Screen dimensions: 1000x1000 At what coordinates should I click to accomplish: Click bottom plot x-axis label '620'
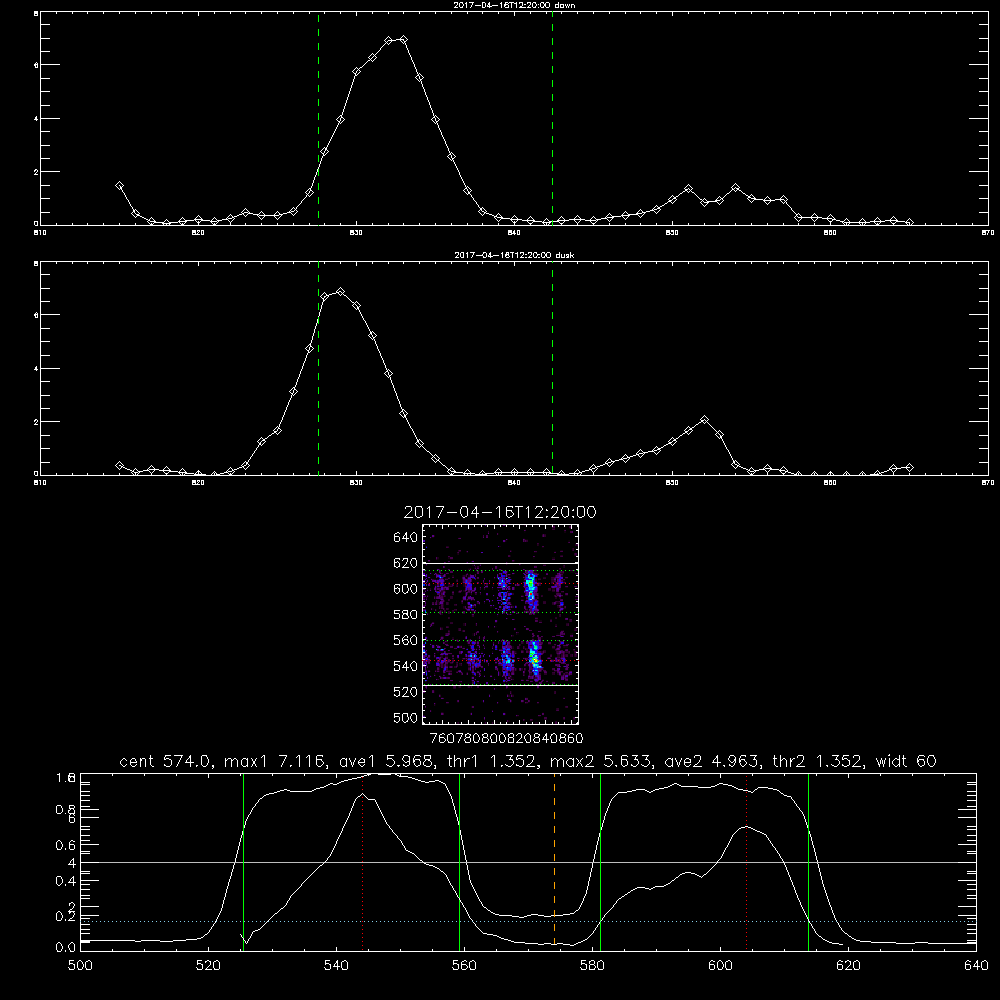click(x=848, y=966)
